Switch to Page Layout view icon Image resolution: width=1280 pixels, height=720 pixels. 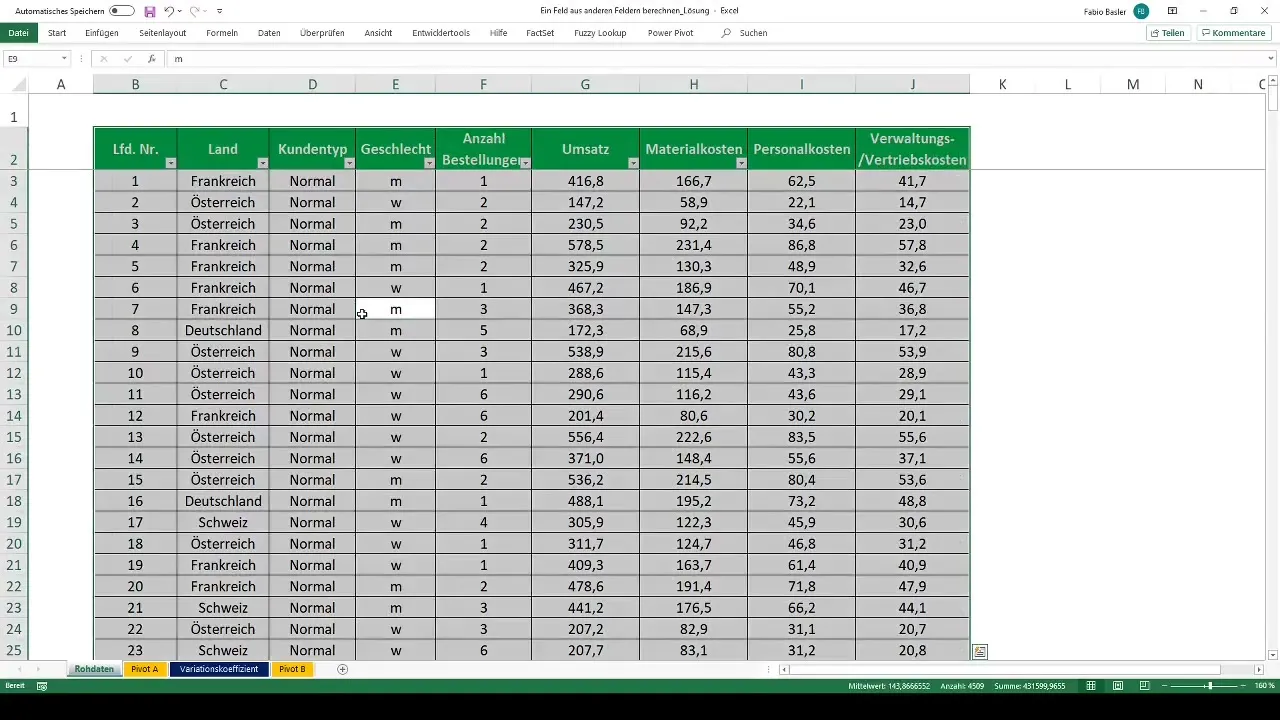1117,686
